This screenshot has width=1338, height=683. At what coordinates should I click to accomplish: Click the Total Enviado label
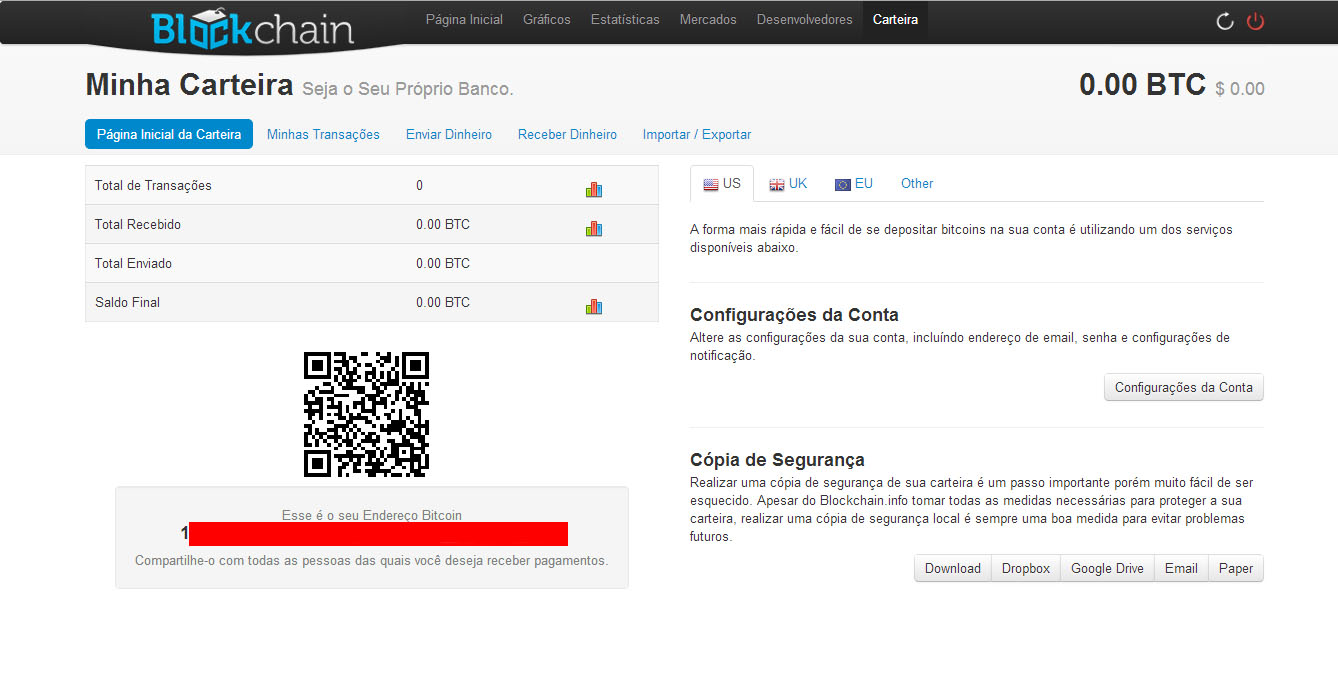pyautogui.click(x=133, y=263)
